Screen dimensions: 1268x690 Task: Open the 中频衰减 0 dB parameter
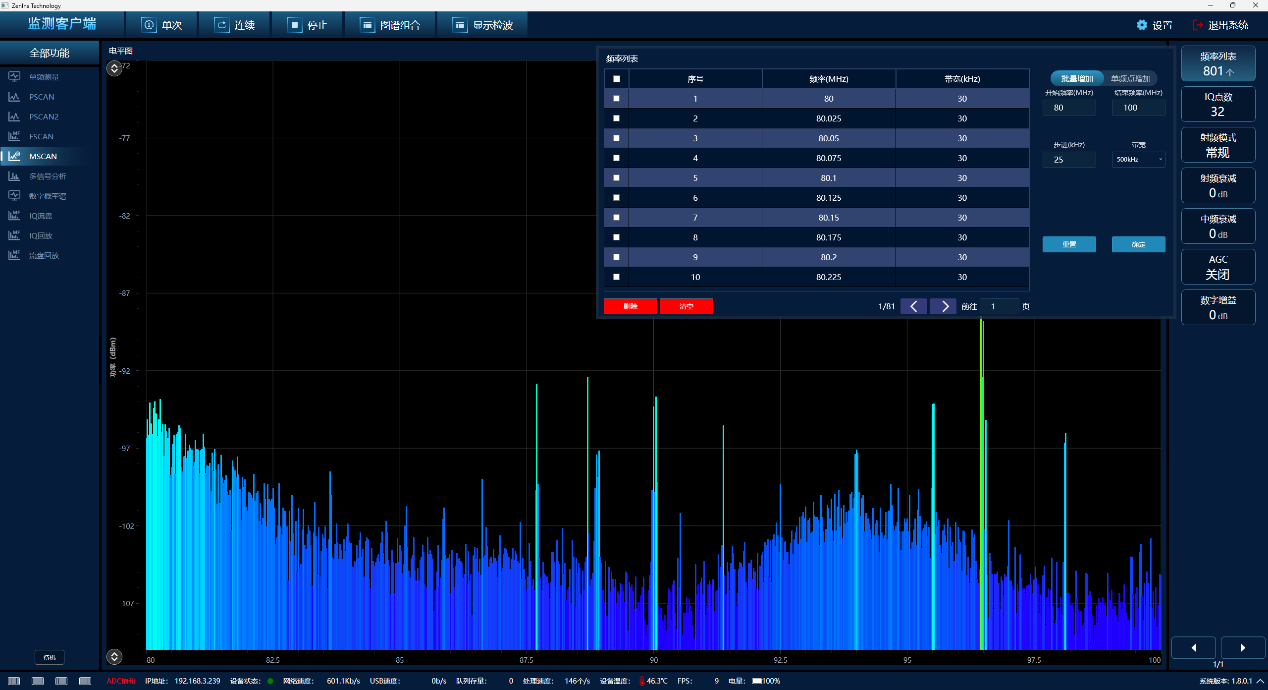coord(1217,227)
